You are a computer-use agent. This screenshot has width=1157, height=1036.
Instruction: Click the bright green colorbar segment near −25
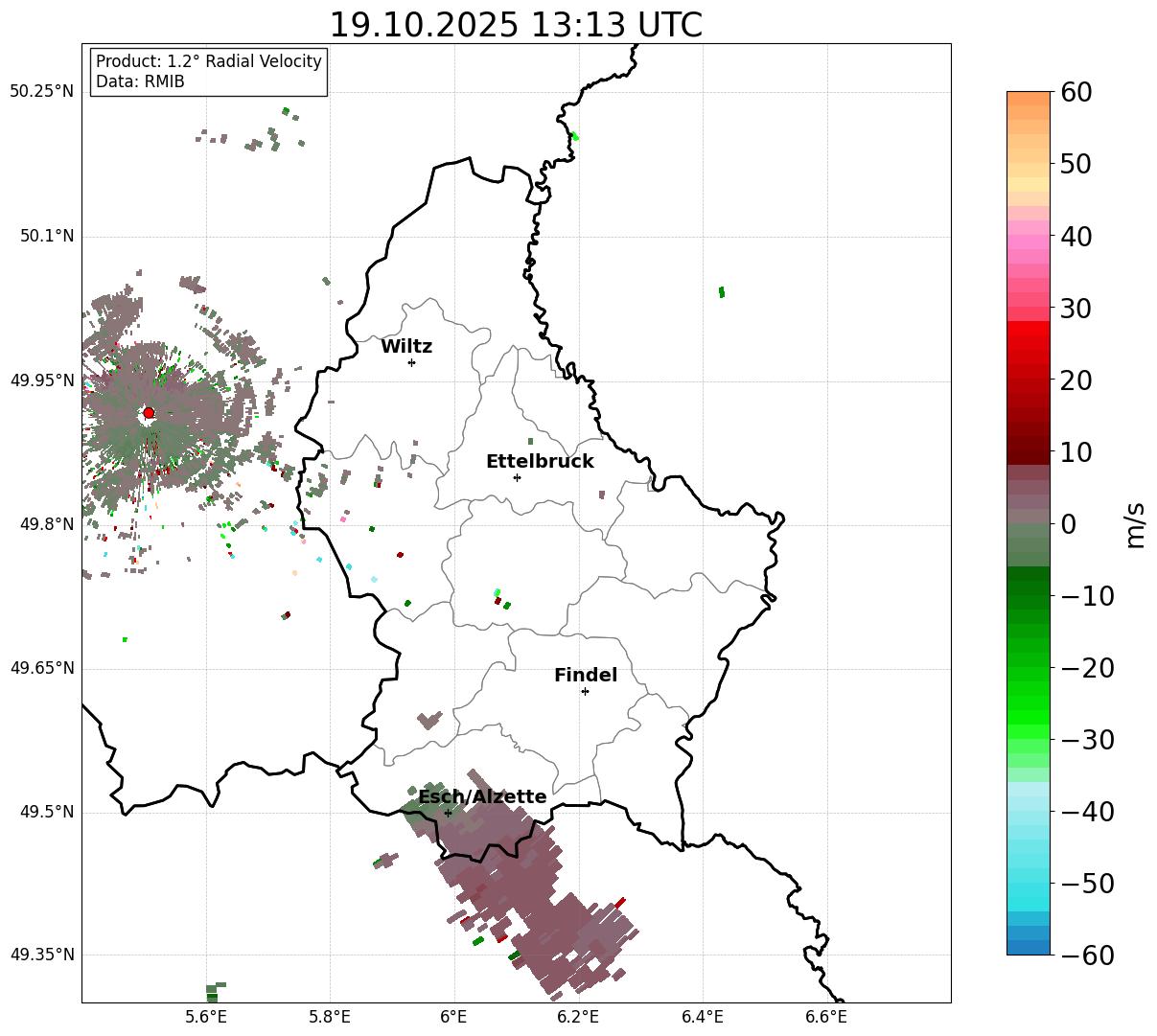coord(1029,702)
